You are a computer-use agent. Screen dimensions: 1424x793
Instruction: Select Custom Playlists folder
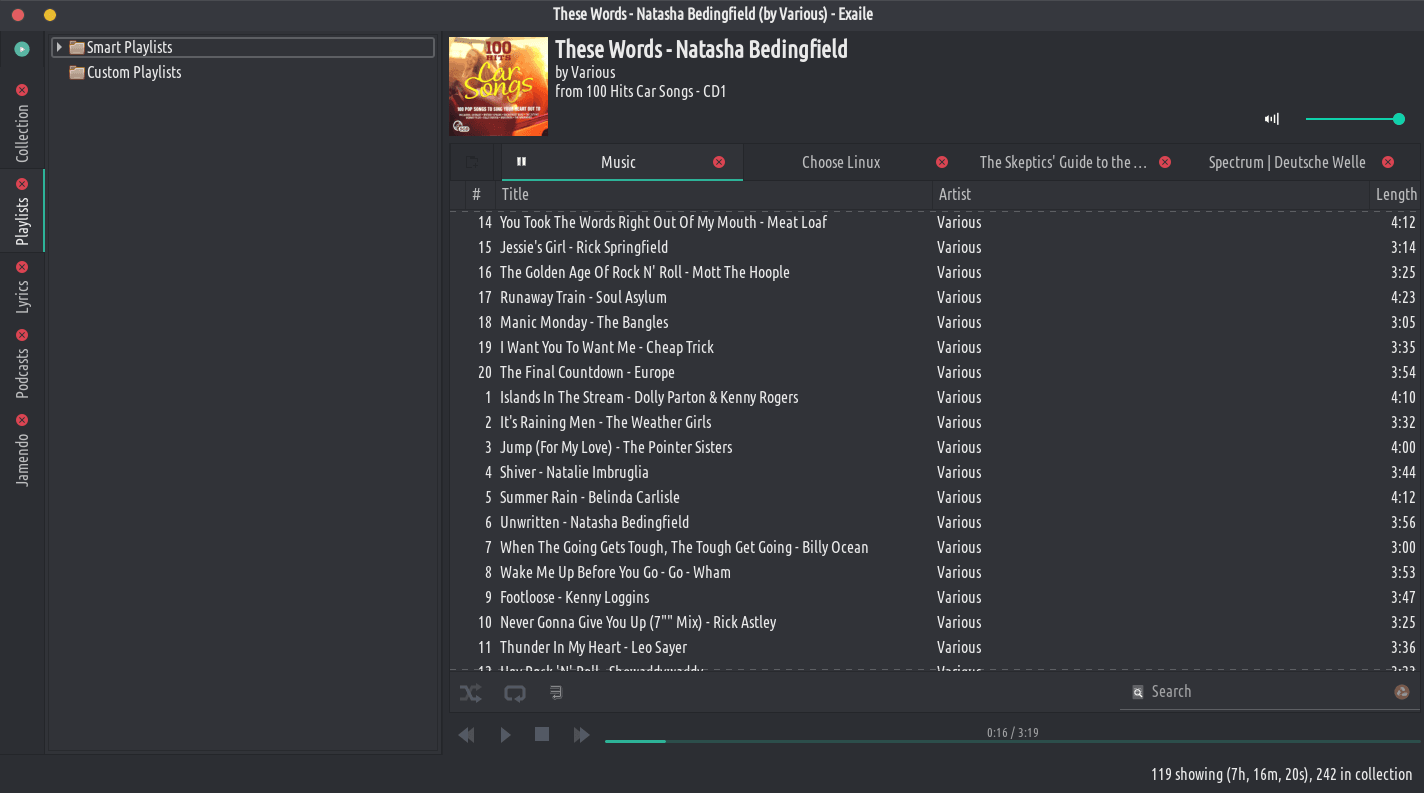click(x=133, y=72)
